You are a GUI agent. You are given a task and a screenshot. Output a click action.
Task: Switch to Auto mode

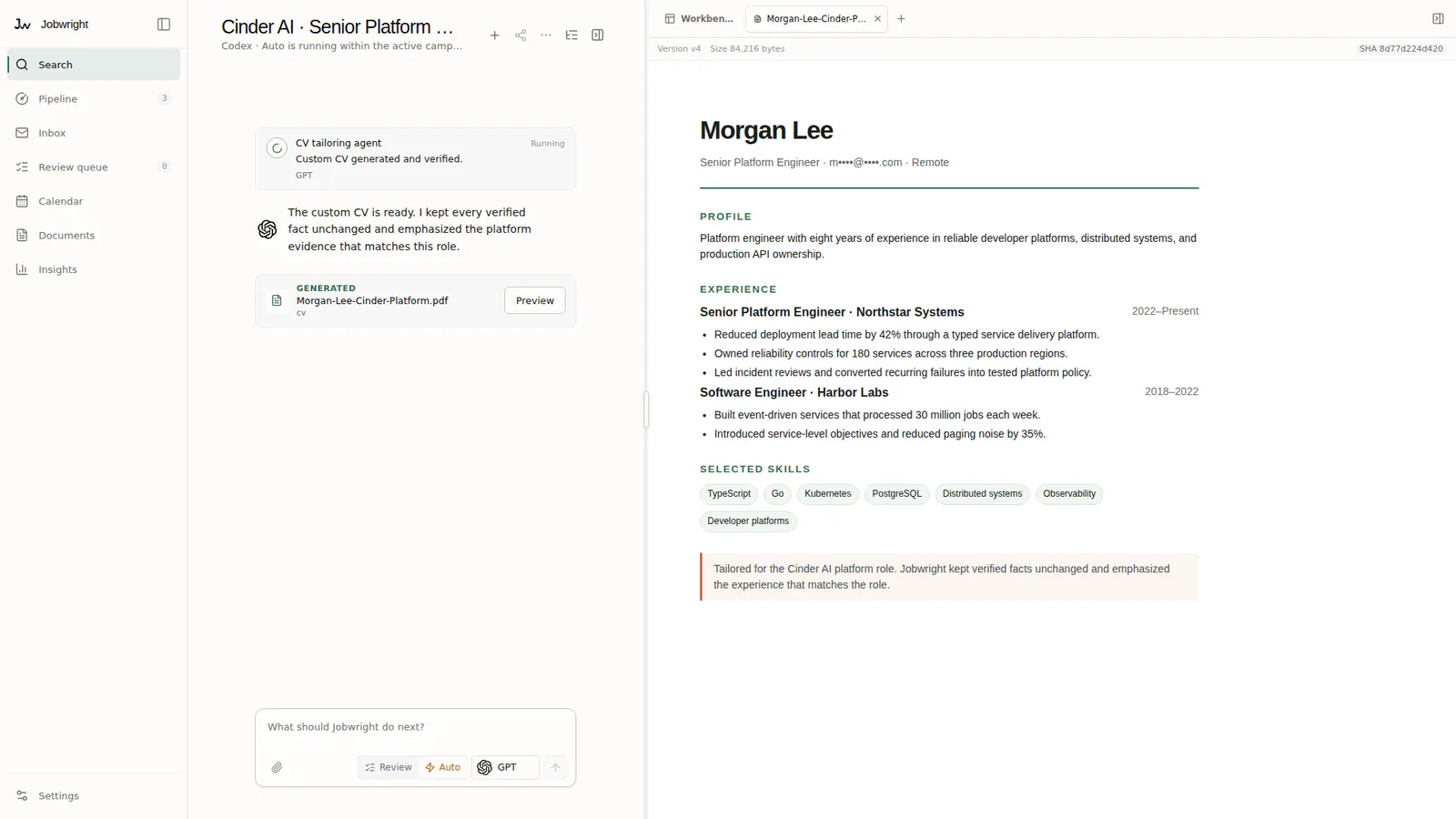coord(443,767)
